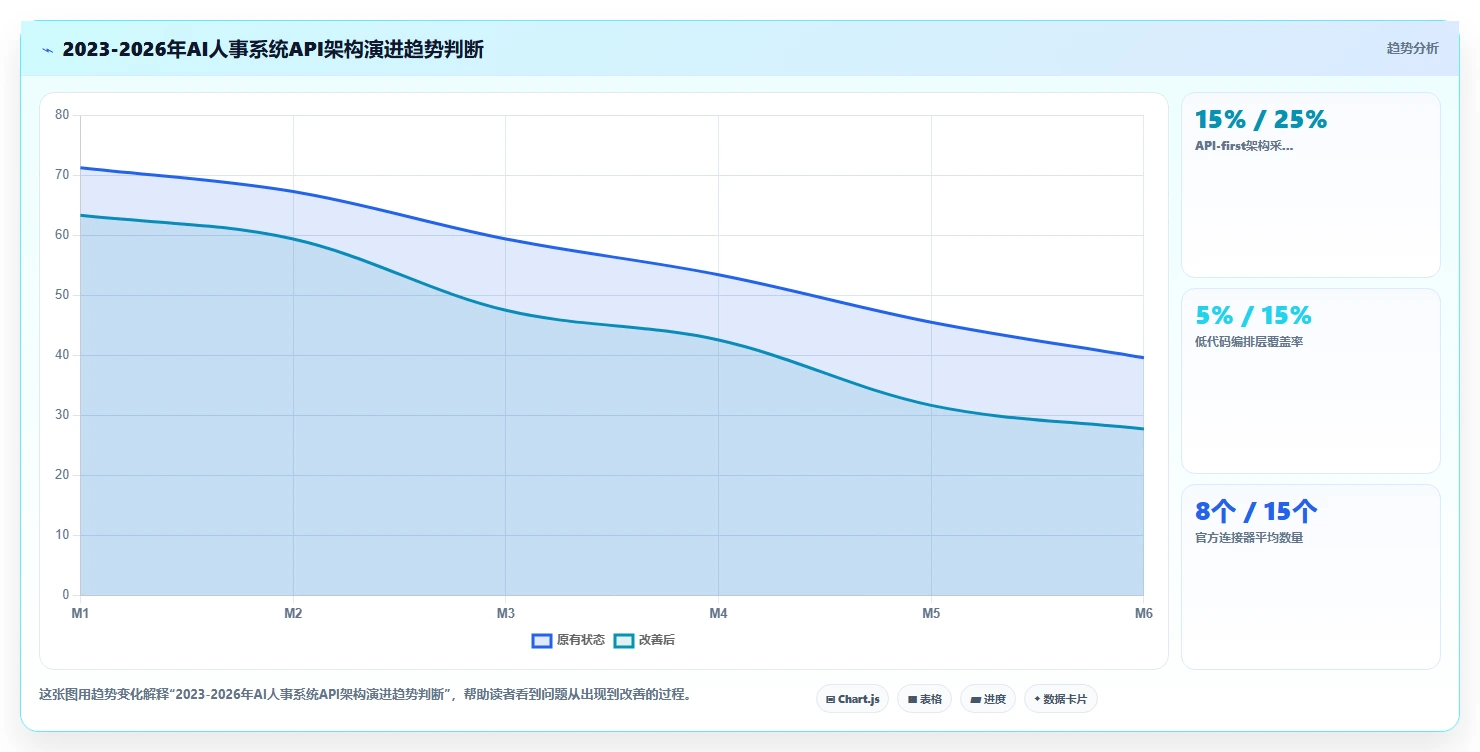
Task: Select the Chart.js tag
Action: pos(852,699)
